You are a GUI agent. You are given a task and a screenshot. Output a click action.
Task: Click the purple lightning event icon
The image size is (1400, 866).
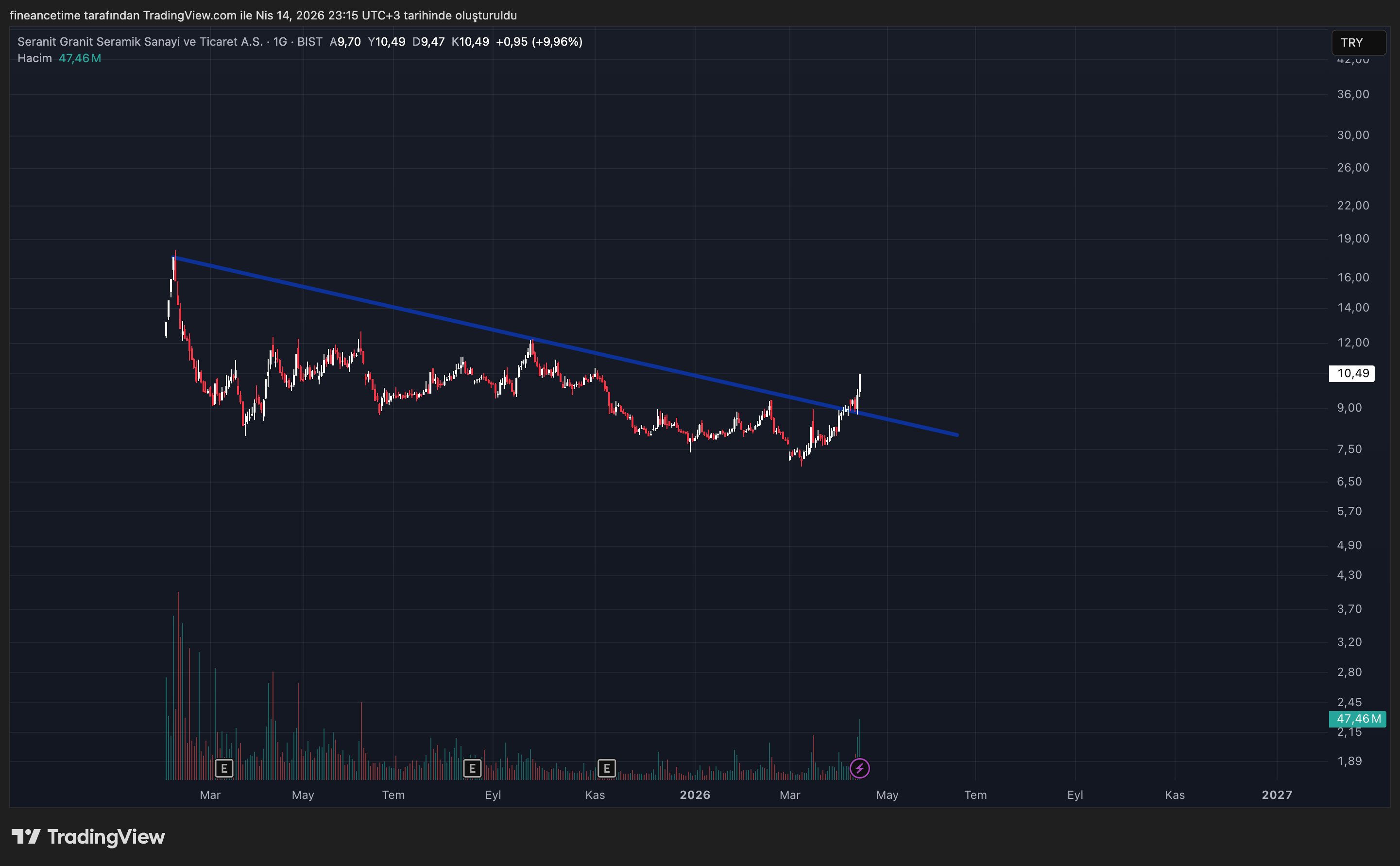point(859,768)
